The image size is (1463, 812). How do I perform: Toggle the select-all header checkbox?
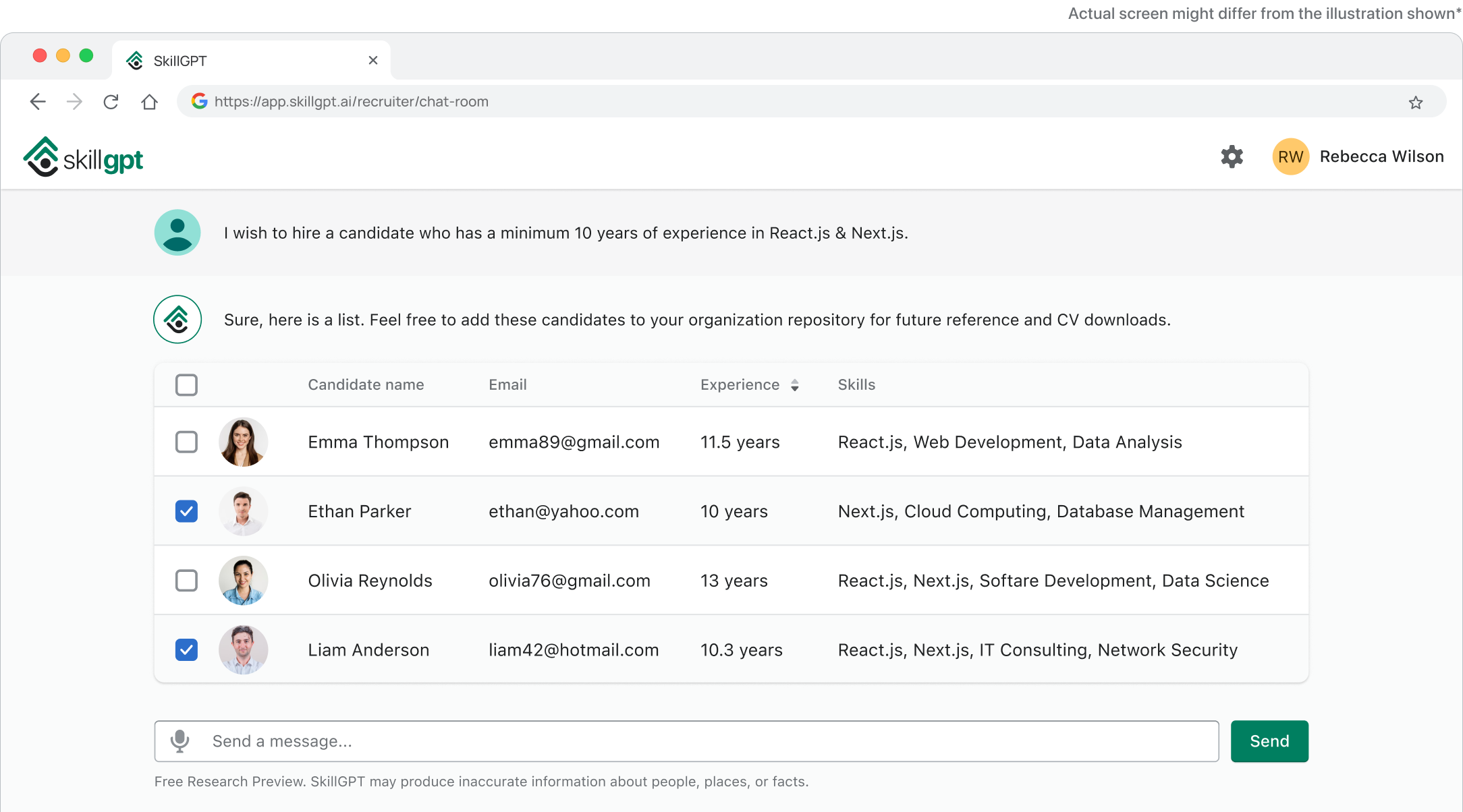pyautogui.click(x=186, y=385)
